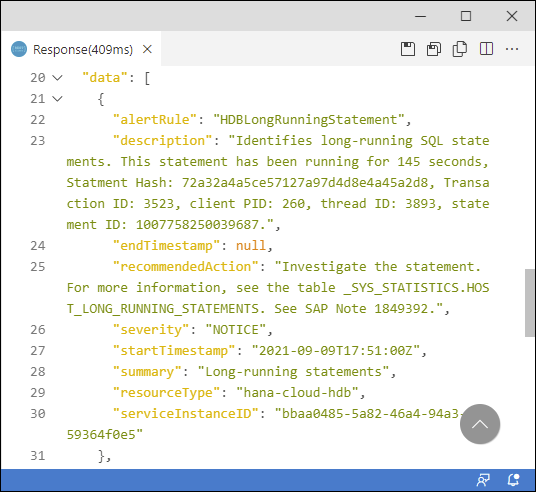Copy response body using the pages icon
Image resolution: width=536 pixels, height=492 pixels.
pos(460,49)
